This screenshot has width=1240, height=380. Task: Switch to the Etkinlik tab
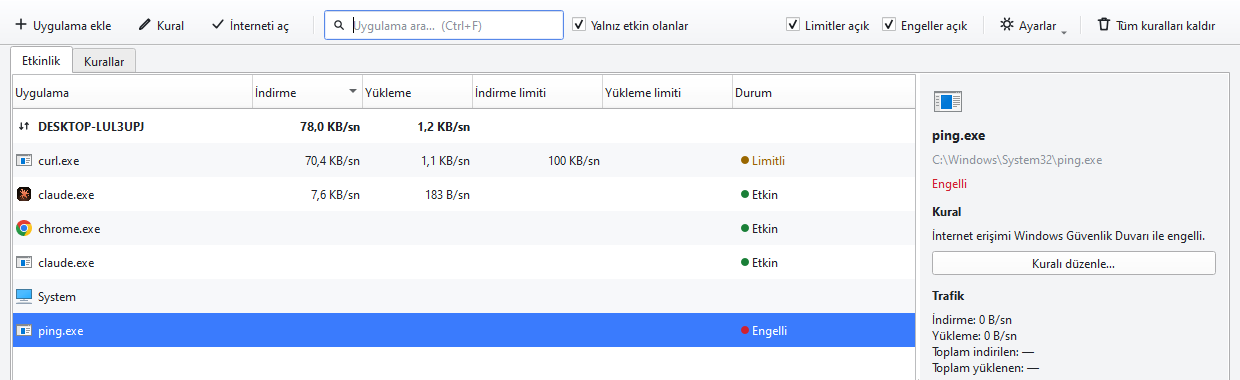pos(42,61)
